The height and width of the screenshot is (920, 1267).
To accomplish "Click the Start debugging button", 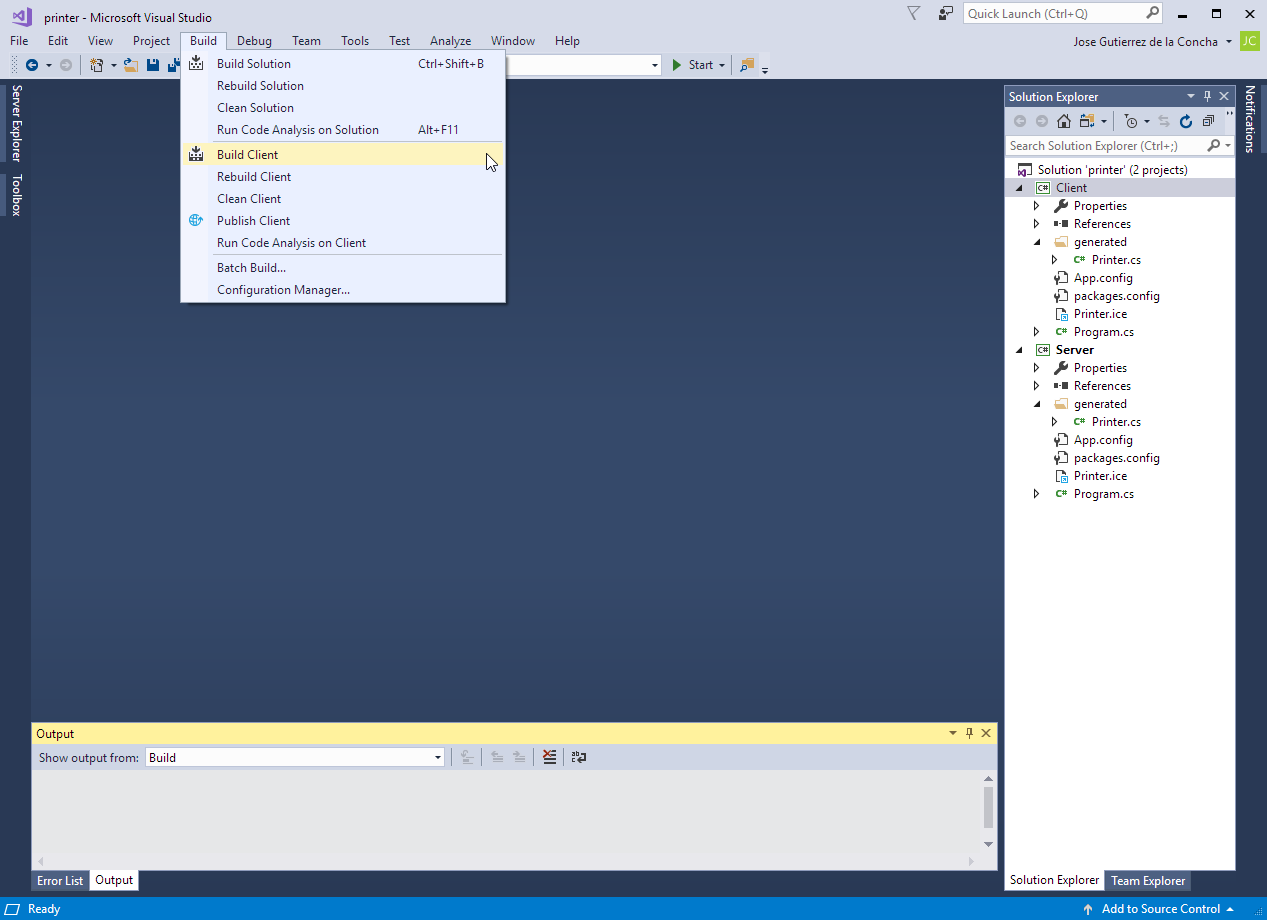I will [x=693, y=65].
